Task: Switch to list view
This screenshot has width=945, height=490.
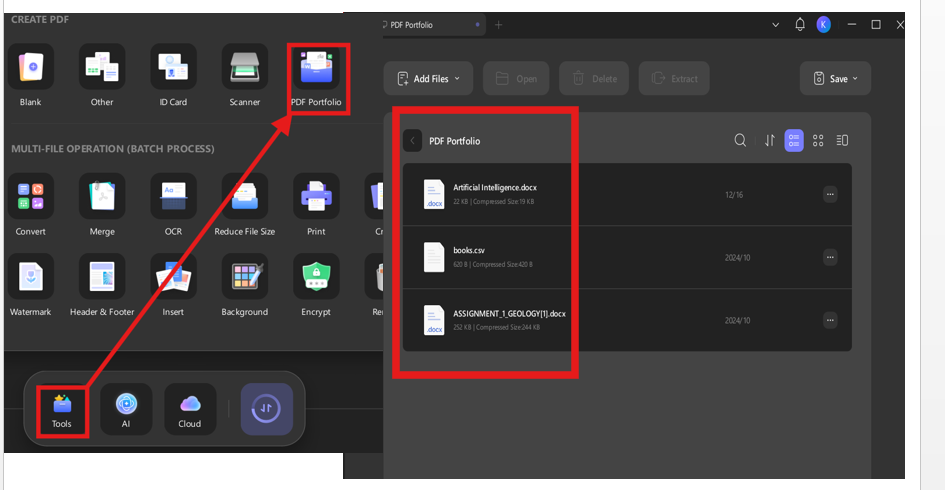Action: click(794, 140)
